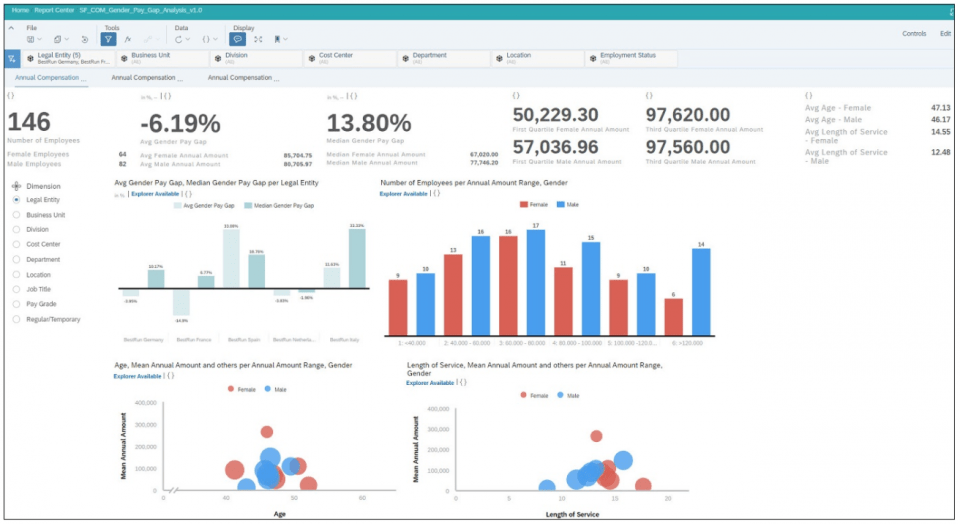Image resolution: width=960 pixels, height=524 pixels.
Task: Click the fullscreen icon in Display group
Action: click(x=258, y=39)
